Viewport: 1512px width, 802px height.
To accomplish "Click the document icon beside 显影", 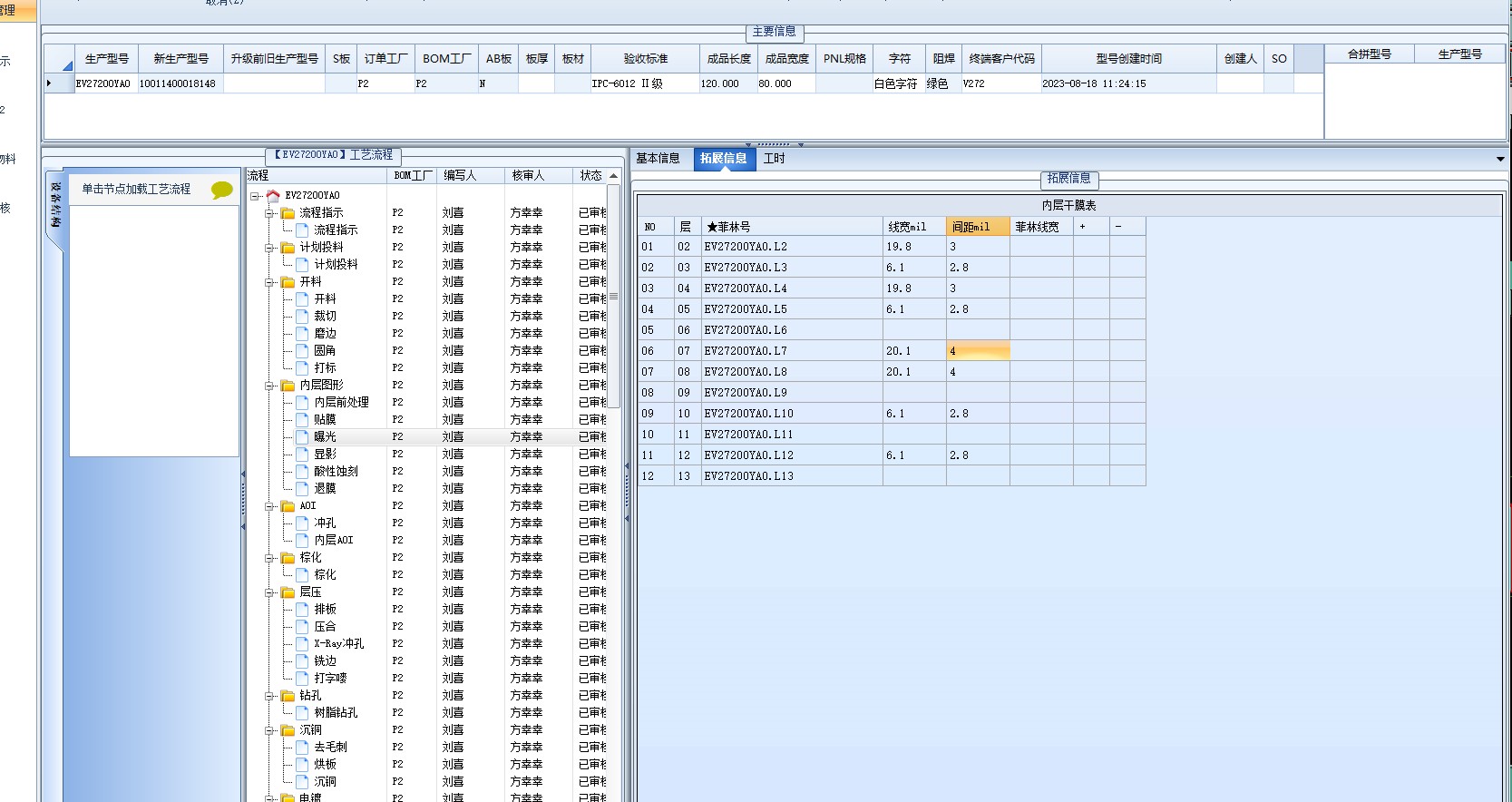I will pos(302,454).
